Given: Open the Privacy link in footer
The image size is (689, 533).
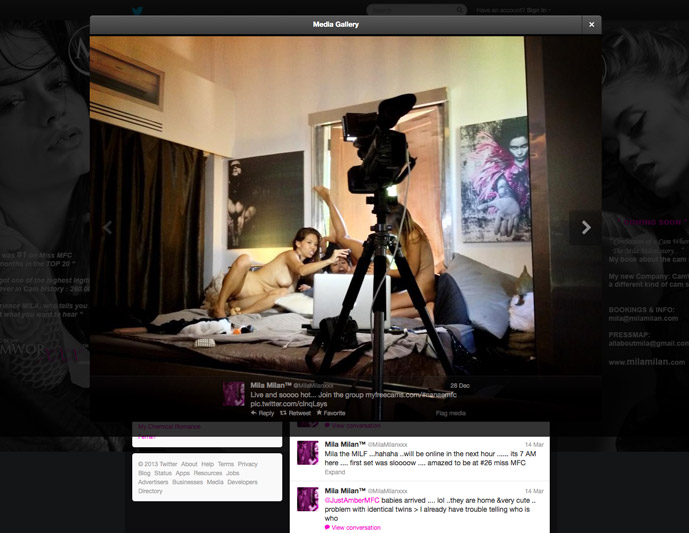Looking at the screenshot, I should tap(248, 464).
